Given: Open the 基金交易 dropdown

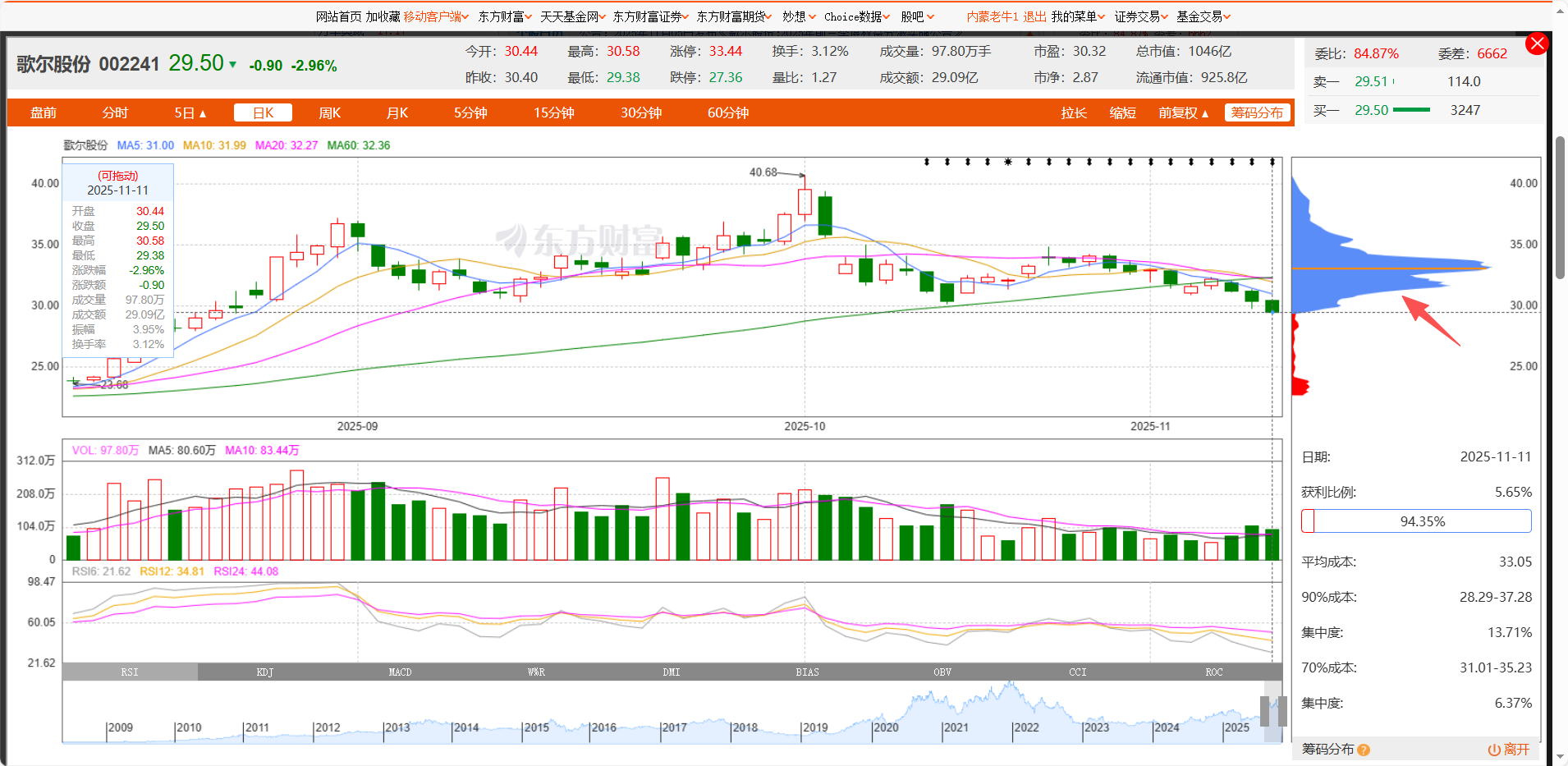Looking at the screenshot, I should 1204,16.
